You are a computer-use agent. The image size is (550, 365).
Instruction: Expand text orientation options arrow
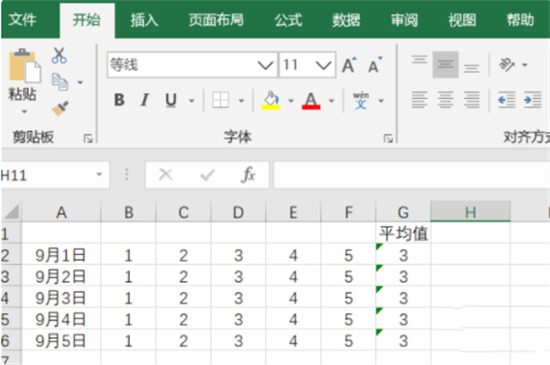(524, 65)
